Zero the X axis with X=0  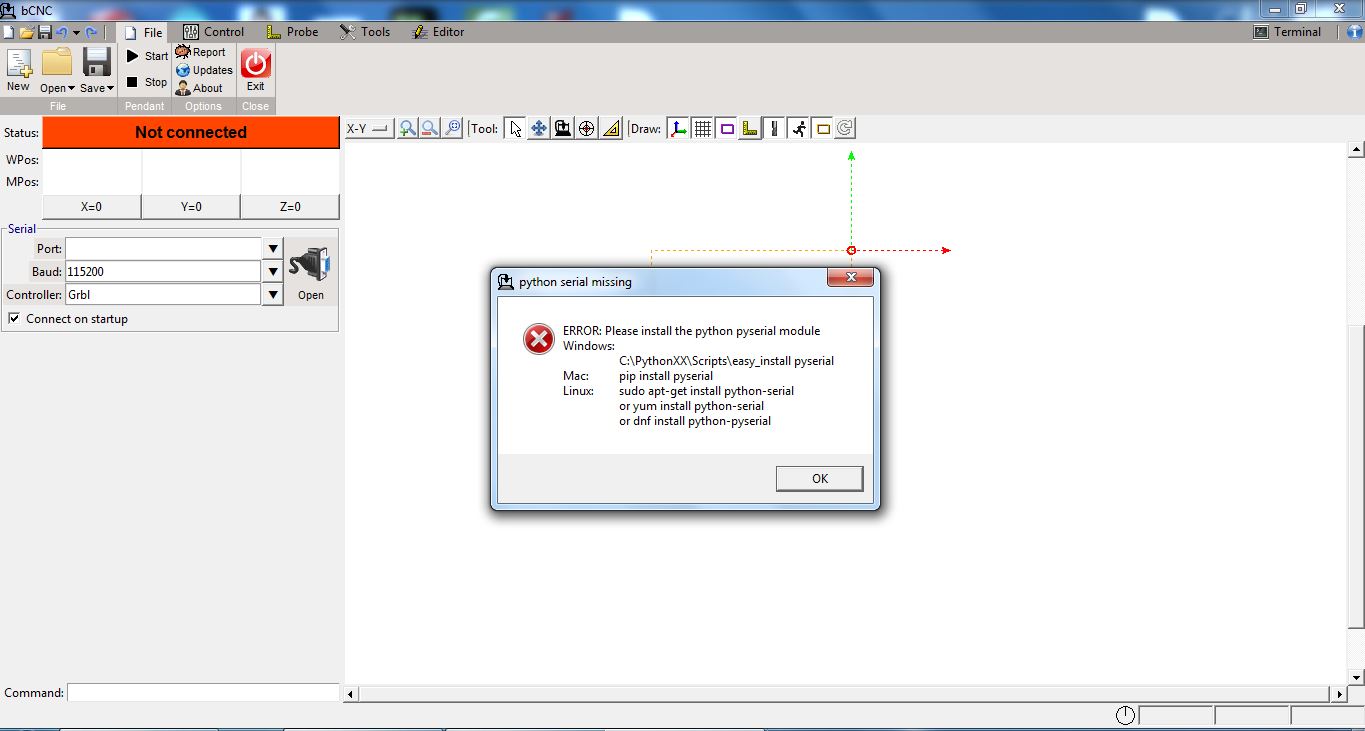click(92, 207)
